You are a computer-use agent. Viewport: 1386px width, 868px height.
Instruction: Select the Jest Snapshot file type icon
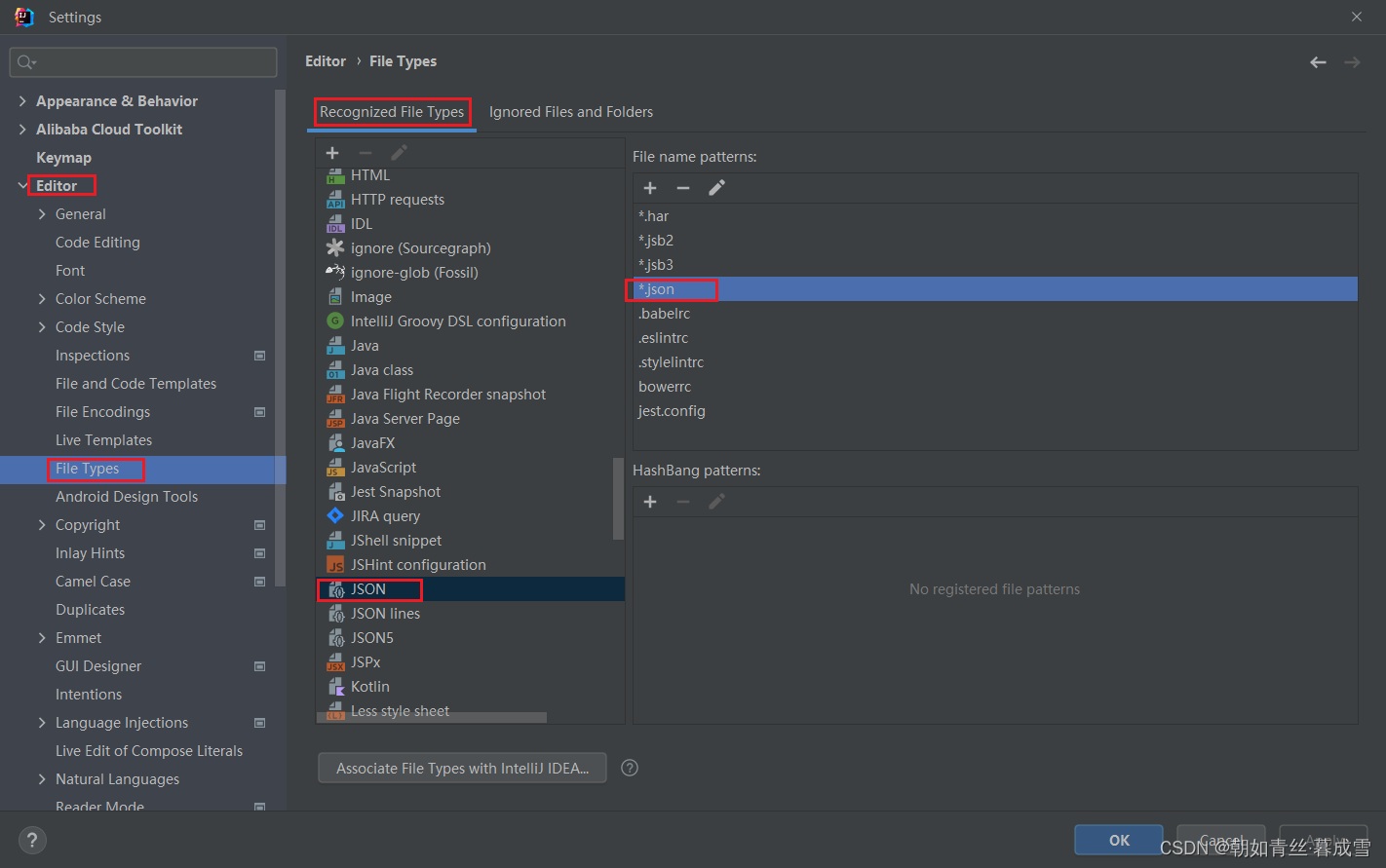tap(335, 492)
